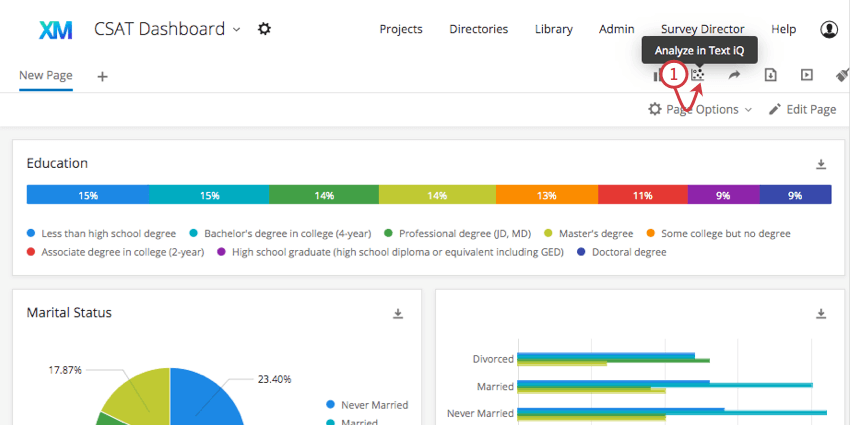The width and height of the screenshot is (850, 425).
Task: Click the export dashboard download icon
Action: point(771,75)
